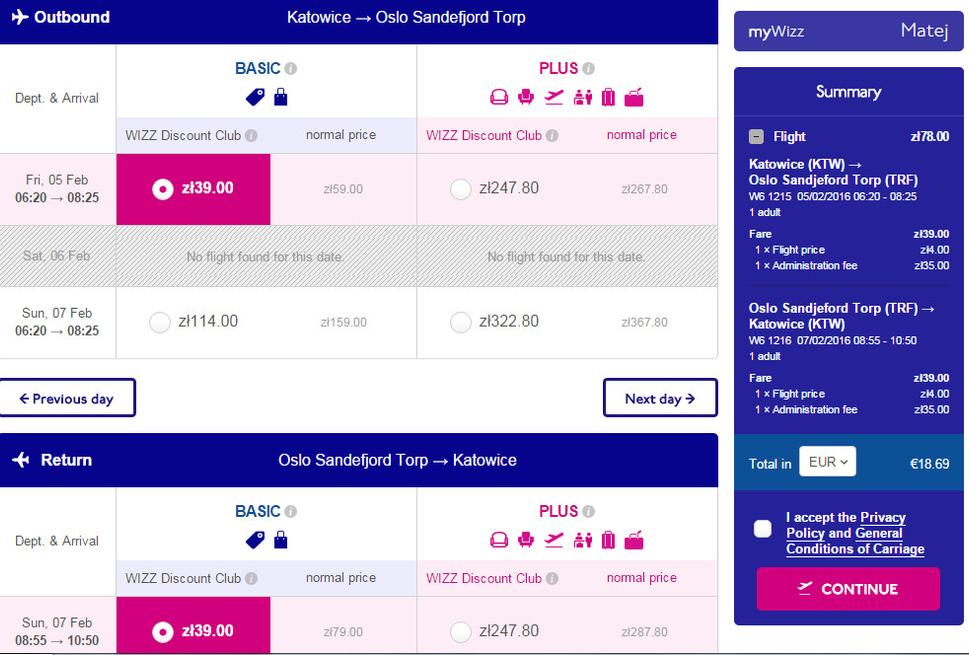
Task: Click the trolley suitcase icon under outbound PLUS
Action: pos(608,97)
